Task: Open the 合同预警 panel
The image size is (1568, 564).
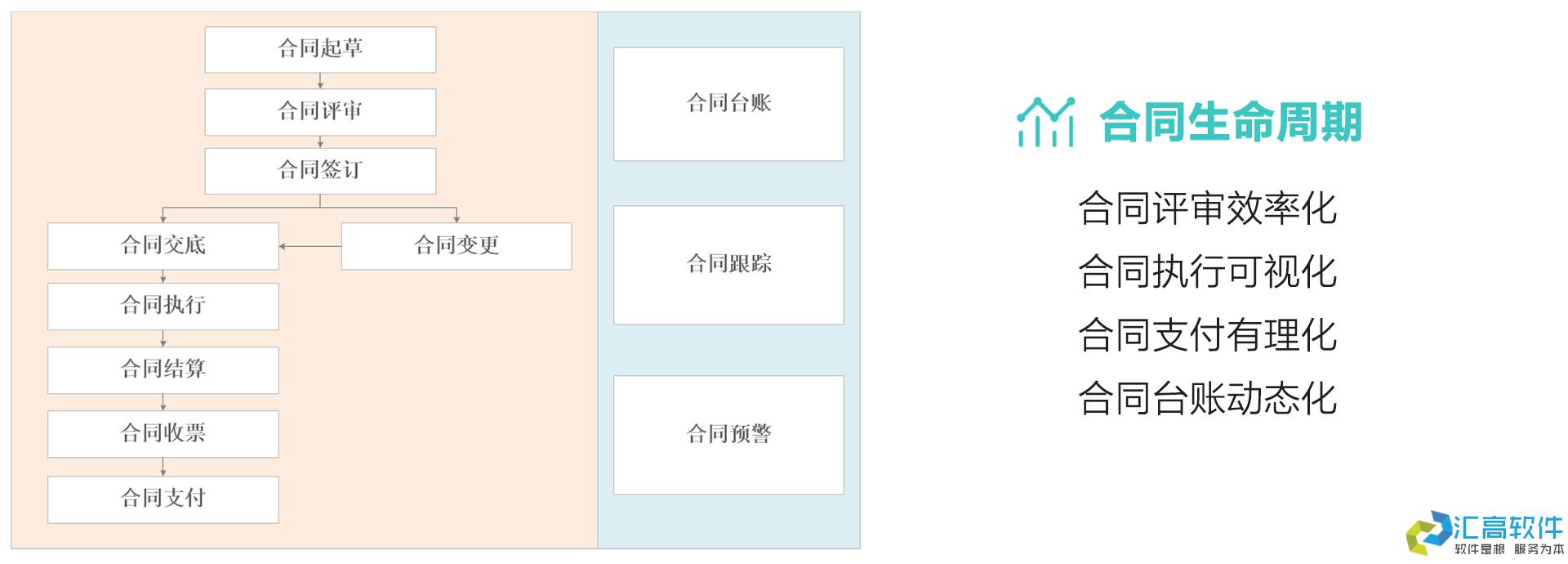Action: [x=728, y=435]
